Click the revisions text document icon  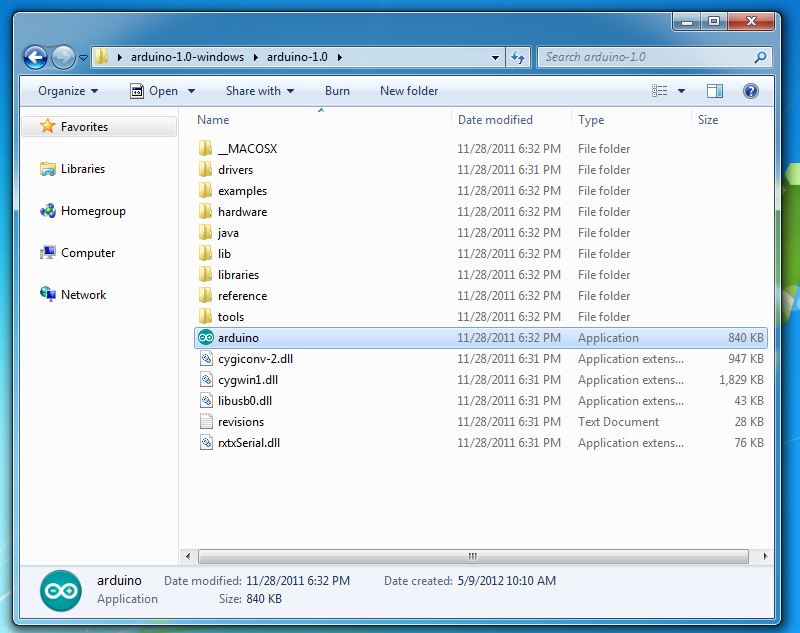pos(206,422)
